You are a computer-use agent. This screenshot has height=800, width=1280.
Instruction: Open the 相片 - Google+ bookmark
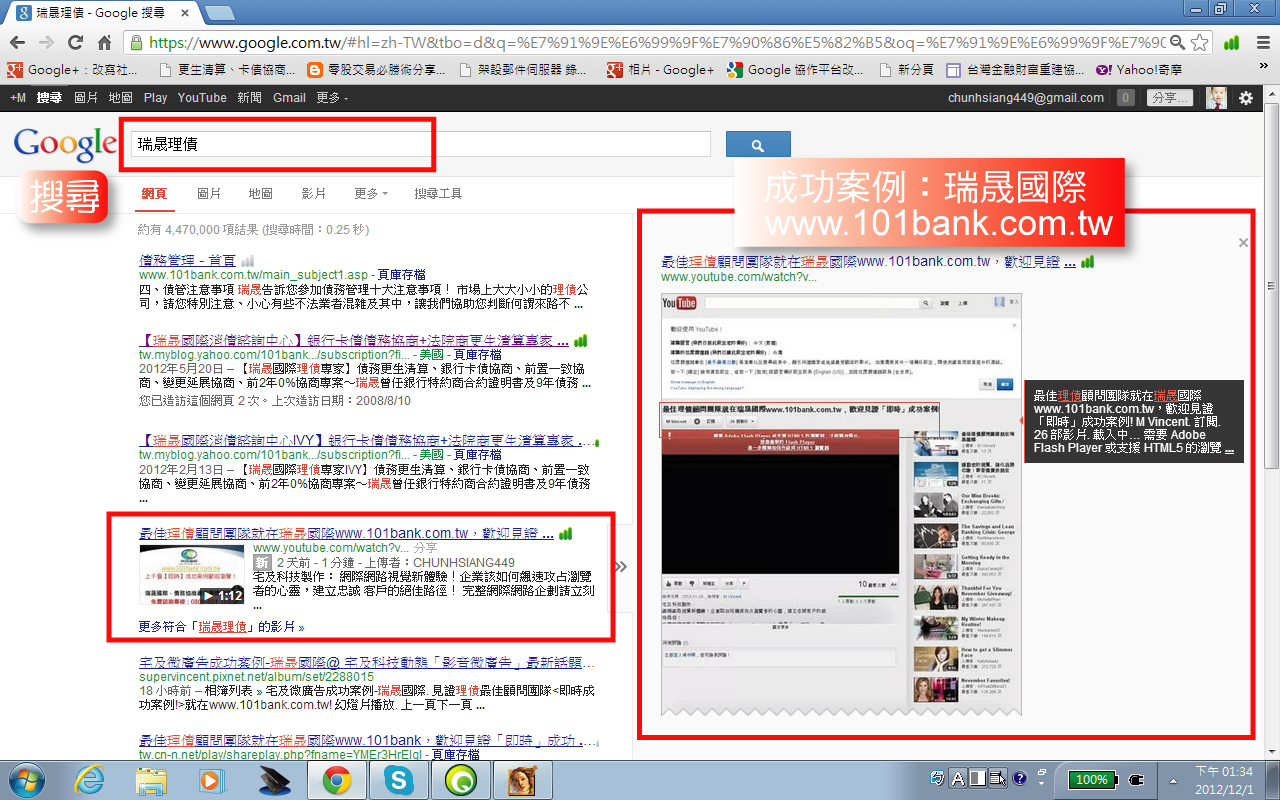point(661,70)
